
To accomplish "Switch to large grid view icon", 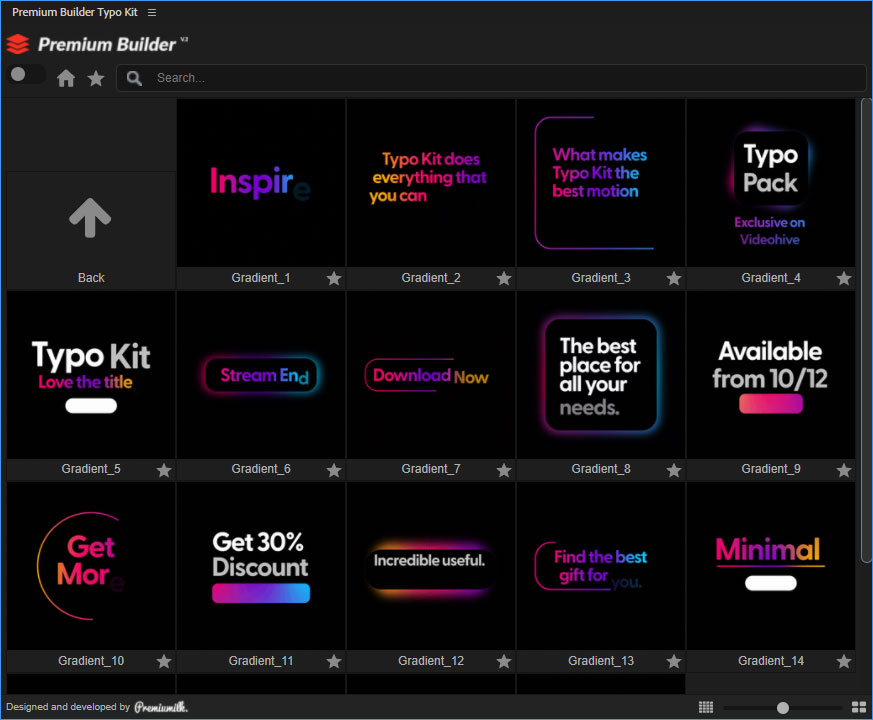I will pos(858,707).
